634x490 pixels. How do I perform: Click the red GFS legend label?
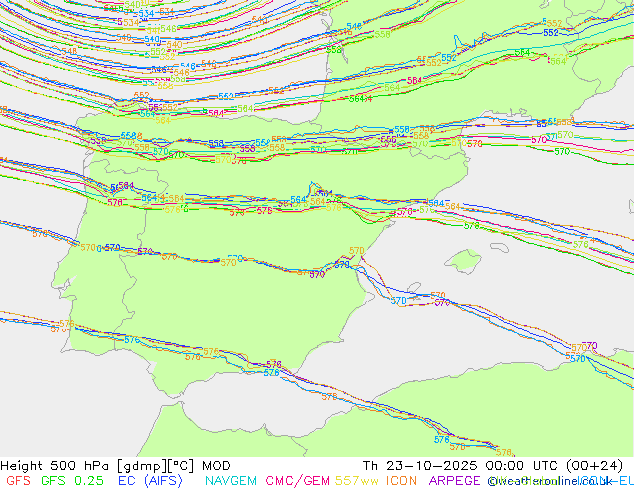(x=18, y=481)
